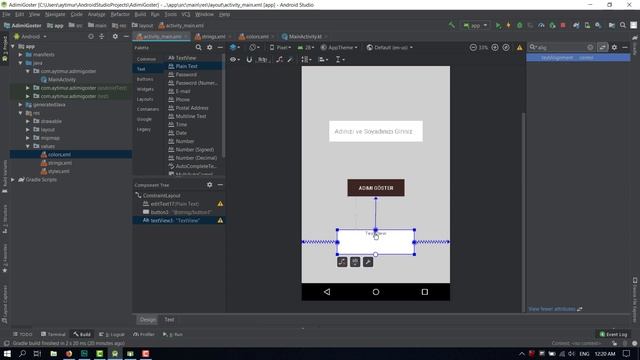640x360 pixels.
Task: Expand Gradle Scripts node
Action: coord(13,180)
